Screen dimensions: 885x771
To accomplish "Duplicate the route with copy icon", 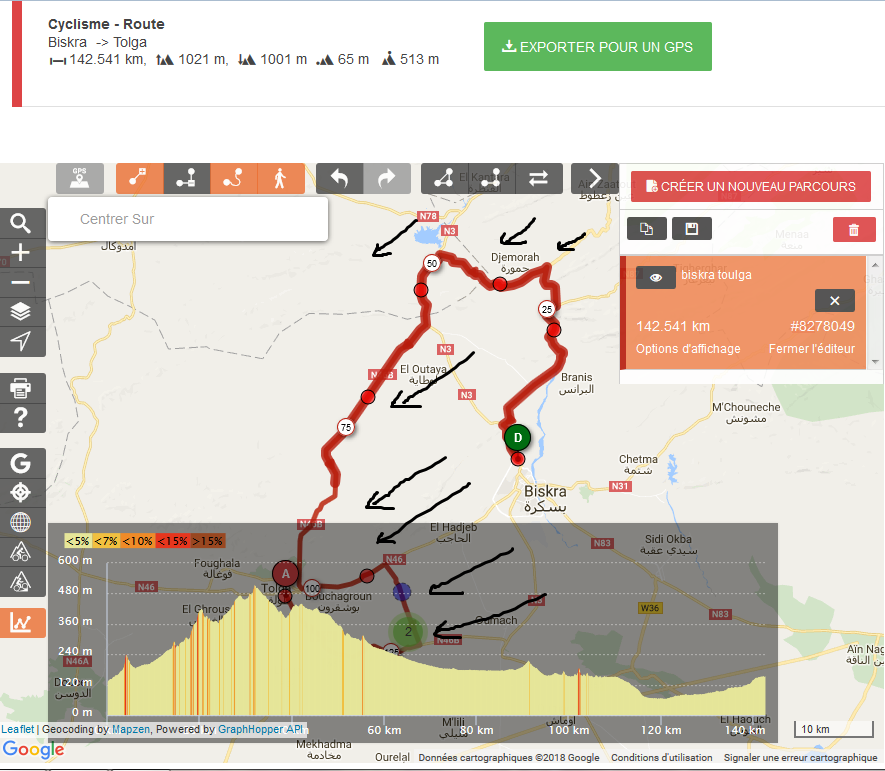I will click(x=647, y=229).
